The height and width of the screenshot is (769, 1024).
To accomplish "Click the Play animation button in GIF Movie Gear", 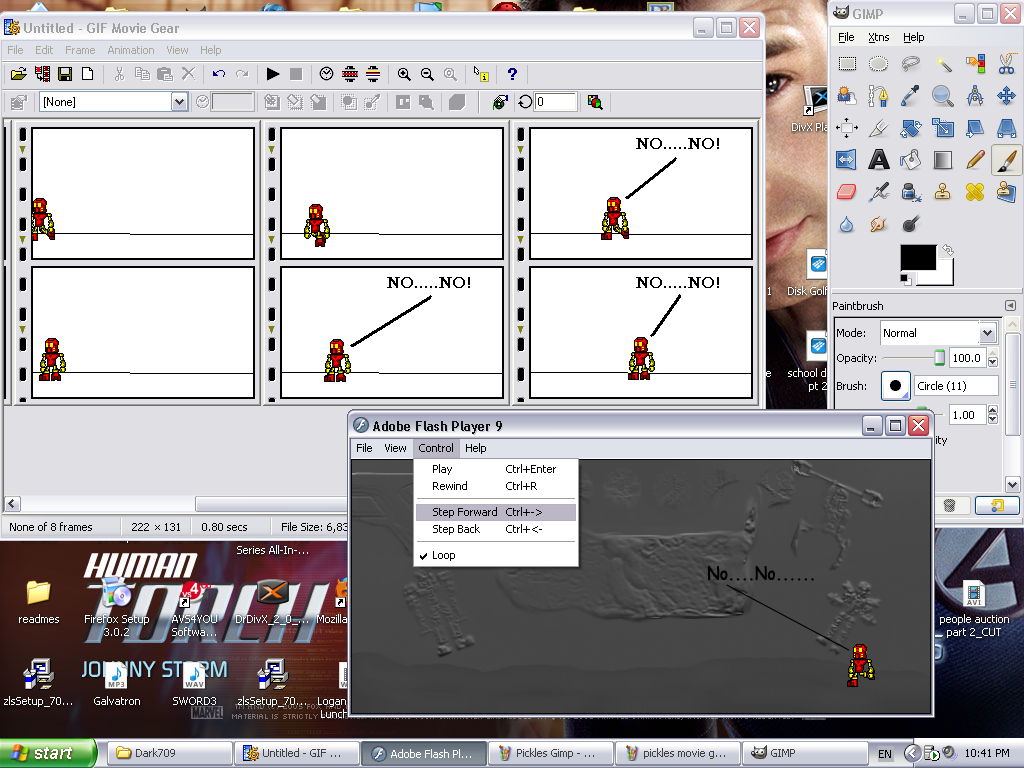I will click(273, 74).
